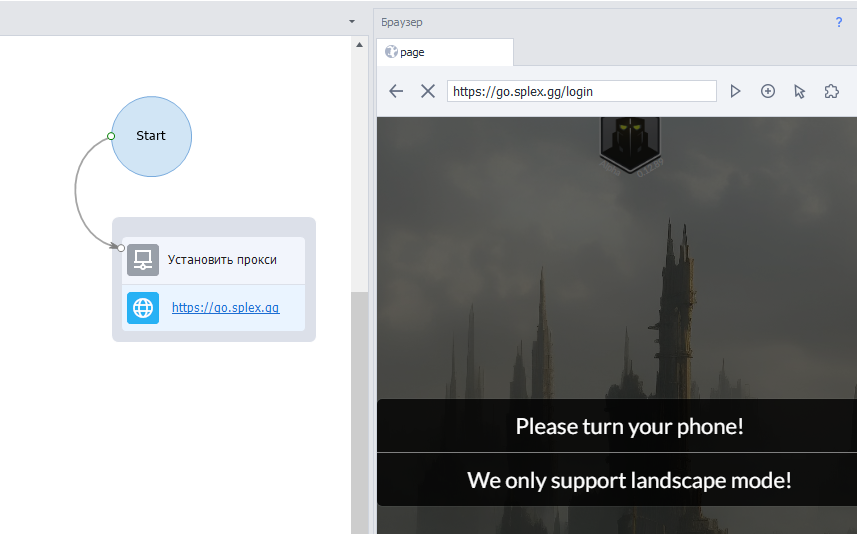
Task: Switch to the 'page' browser tab
Action: pos(445,52)
